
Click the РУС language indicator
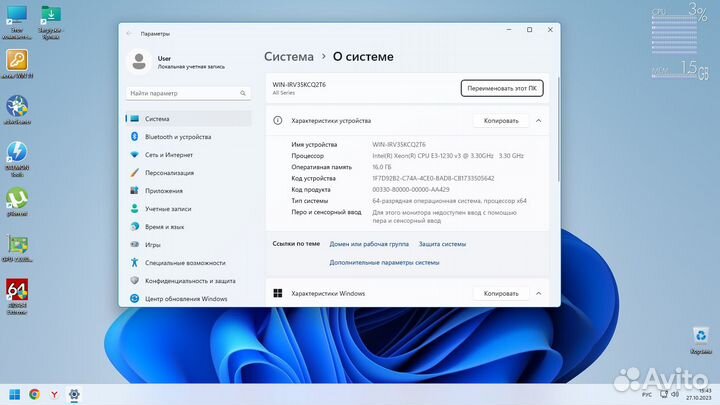tap(647, 394)
